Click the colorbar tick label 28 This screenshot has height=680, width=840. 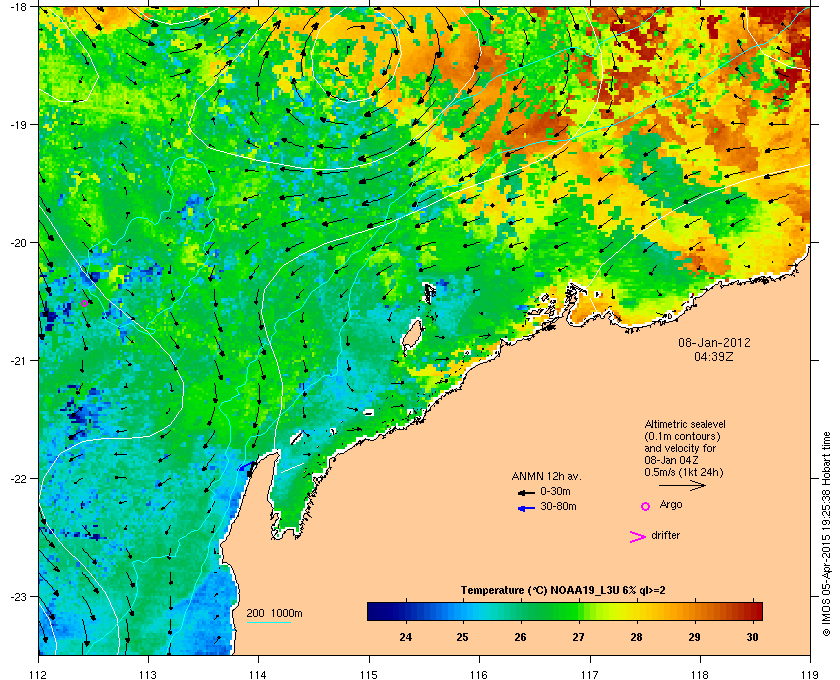[636, 637]
